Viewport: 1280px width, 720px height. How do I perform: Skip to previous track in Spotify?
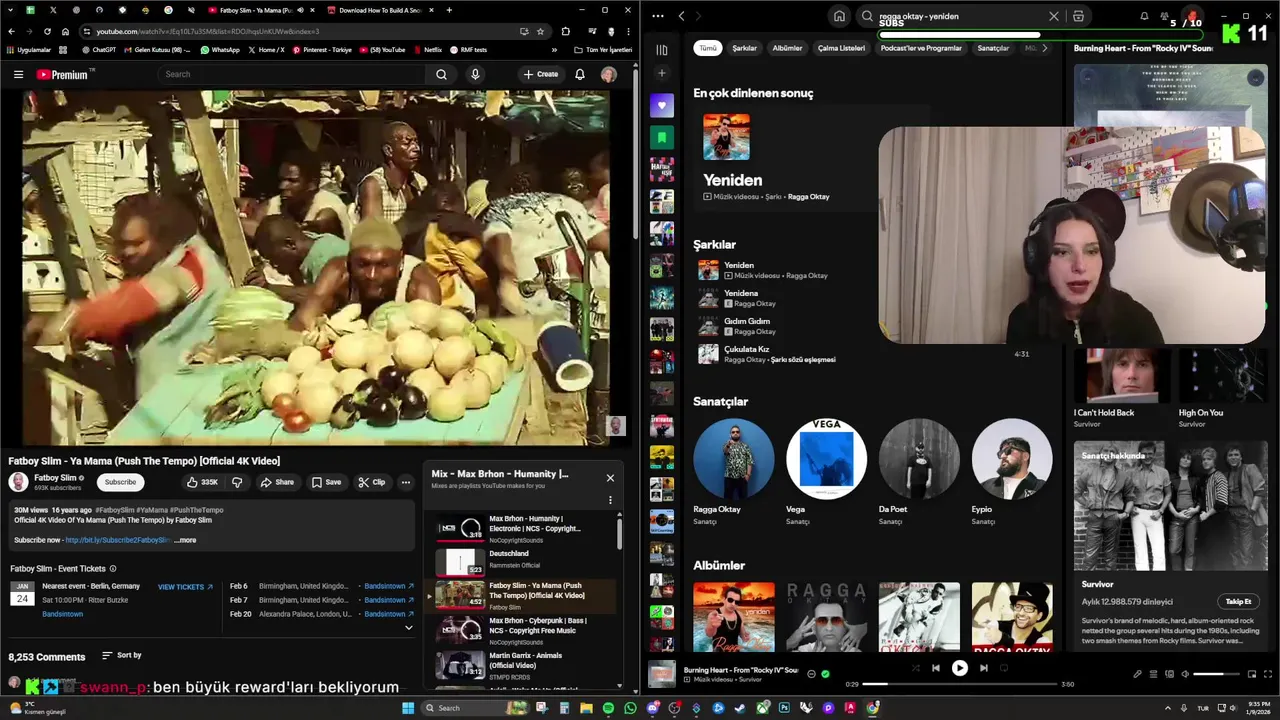pos(935,668)
